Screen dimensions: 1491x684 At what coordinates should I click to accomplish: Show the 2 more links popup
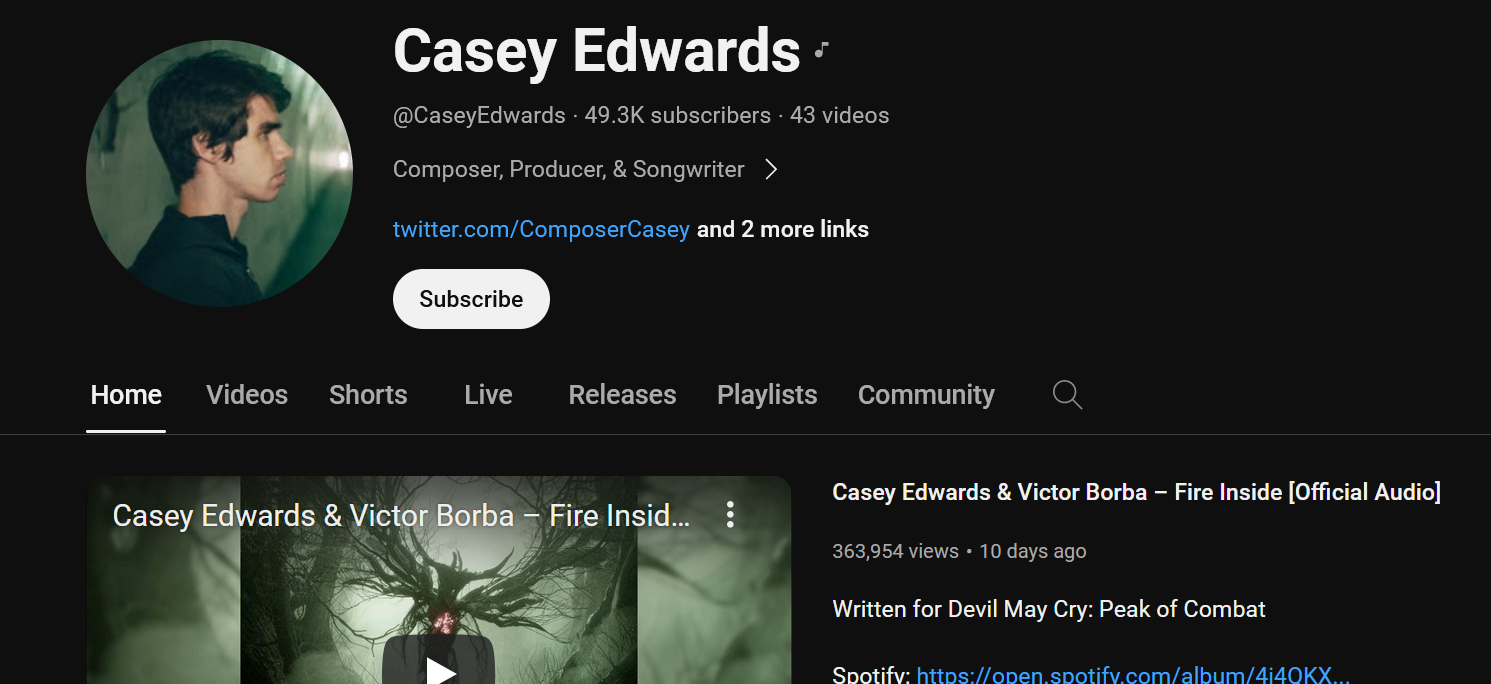pyautogui.click(x=783, y=229)
